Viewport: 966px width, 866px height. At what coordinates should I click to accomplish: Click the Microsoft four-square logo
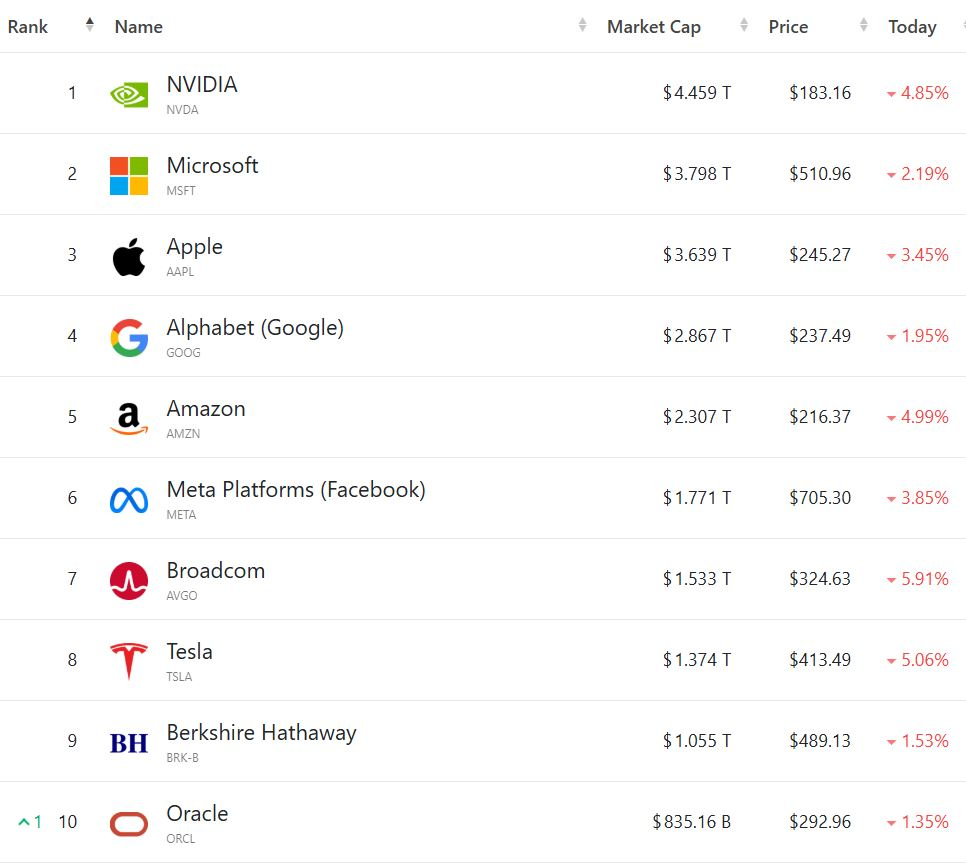[129, 175]
